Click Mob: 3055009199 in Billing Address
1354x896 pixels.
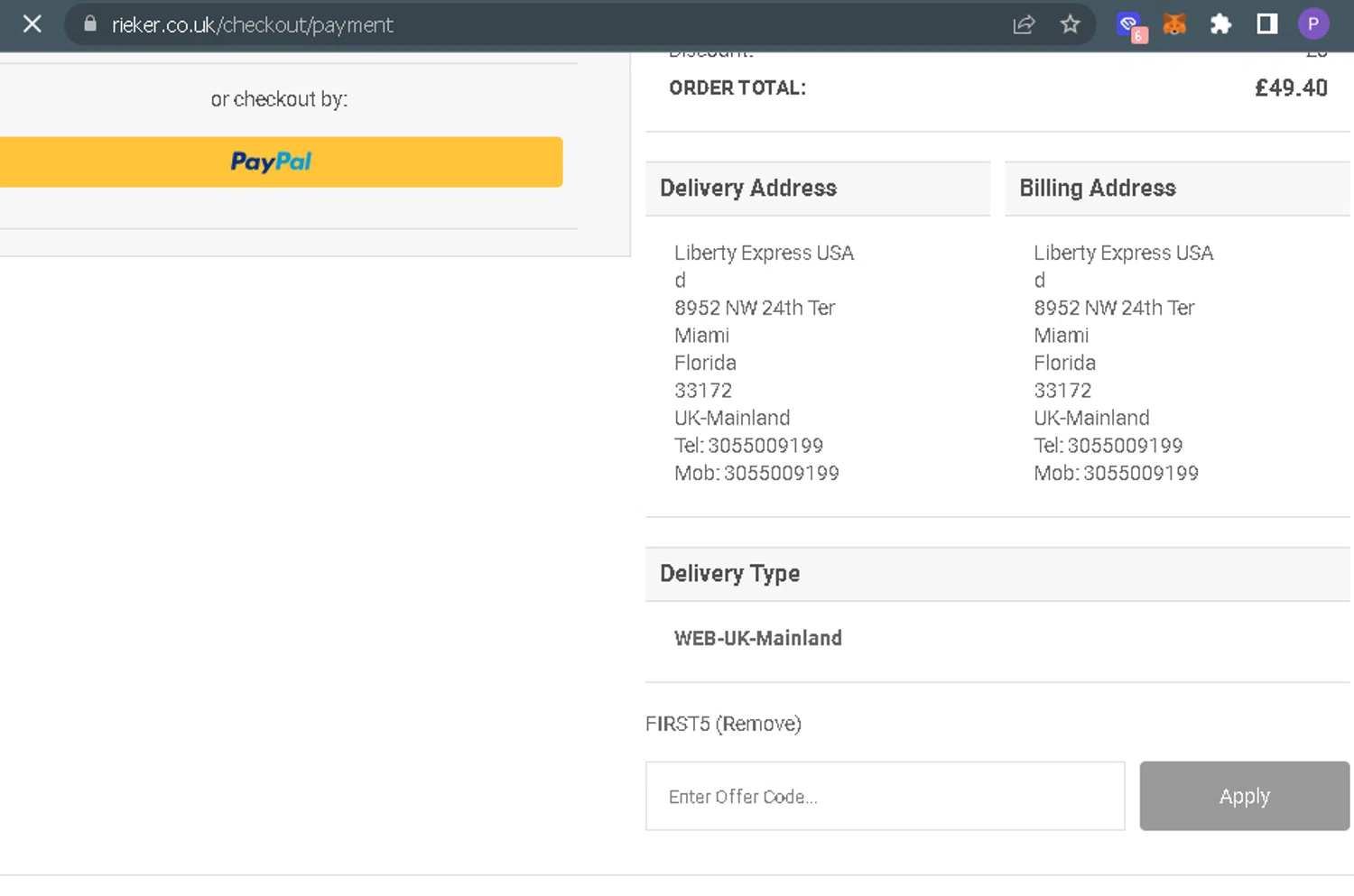click(1116, 473)
